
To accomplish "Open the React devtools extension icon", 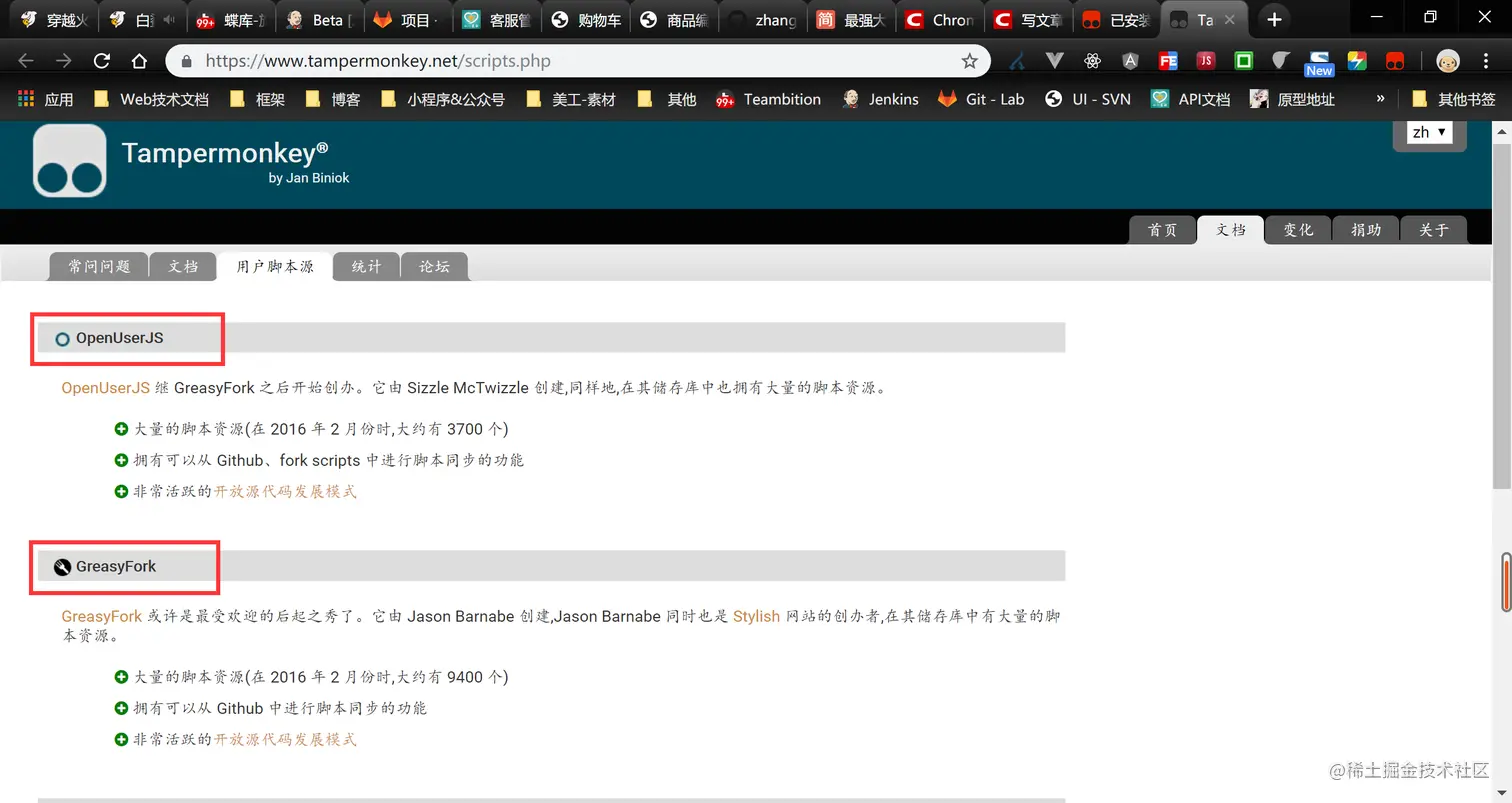I will (1092, 61).
